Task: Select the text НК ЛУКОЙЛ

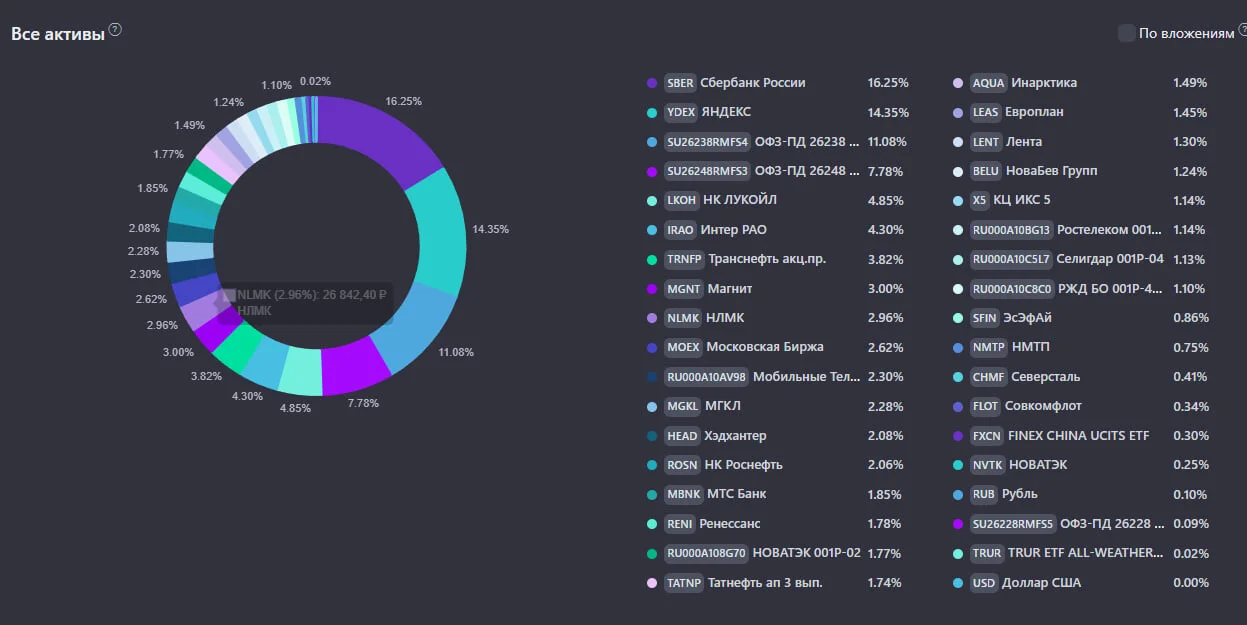Action: [x=741, y=200]
